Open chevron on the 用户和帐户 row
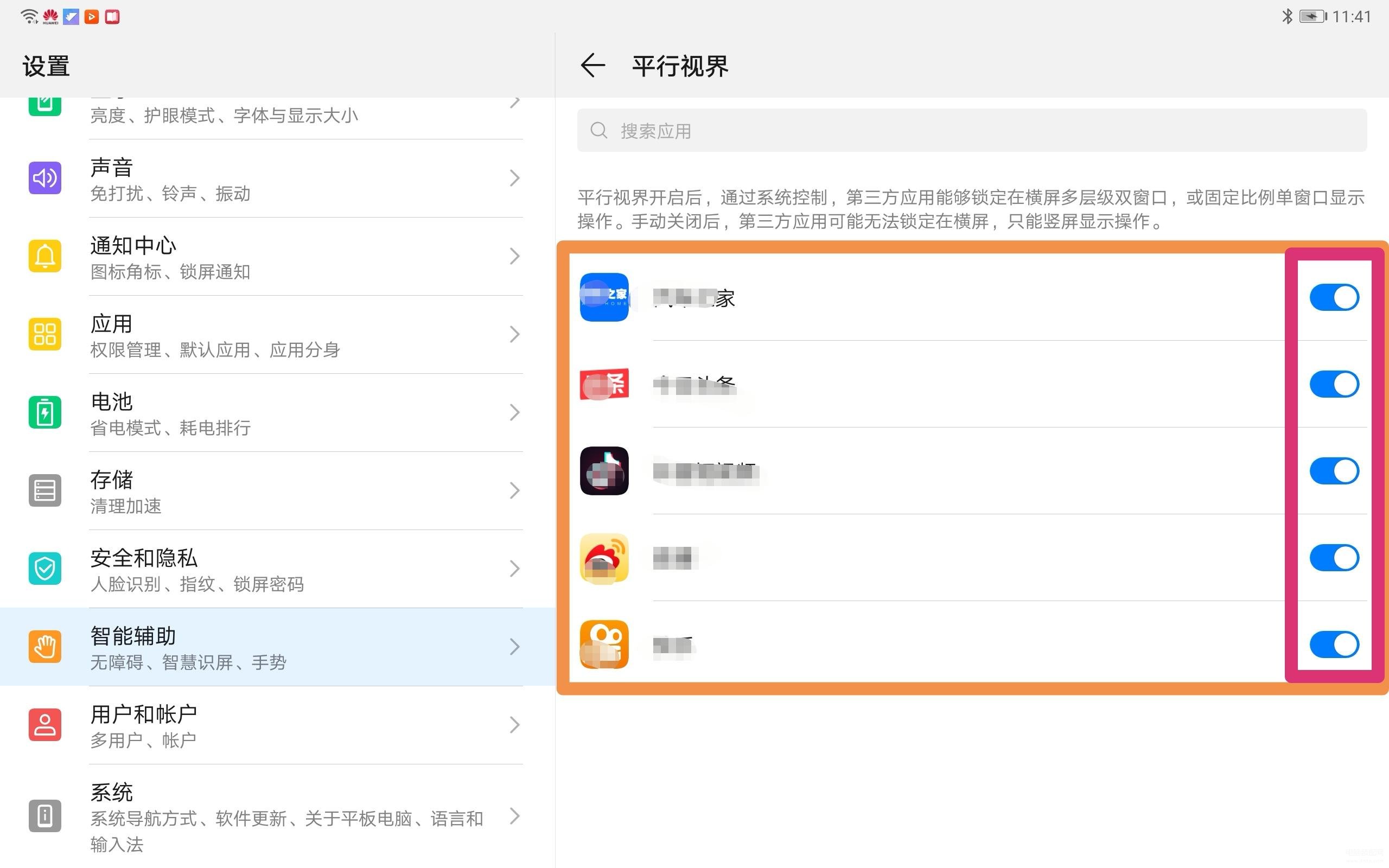The image size is (1389, 868). 515,724
